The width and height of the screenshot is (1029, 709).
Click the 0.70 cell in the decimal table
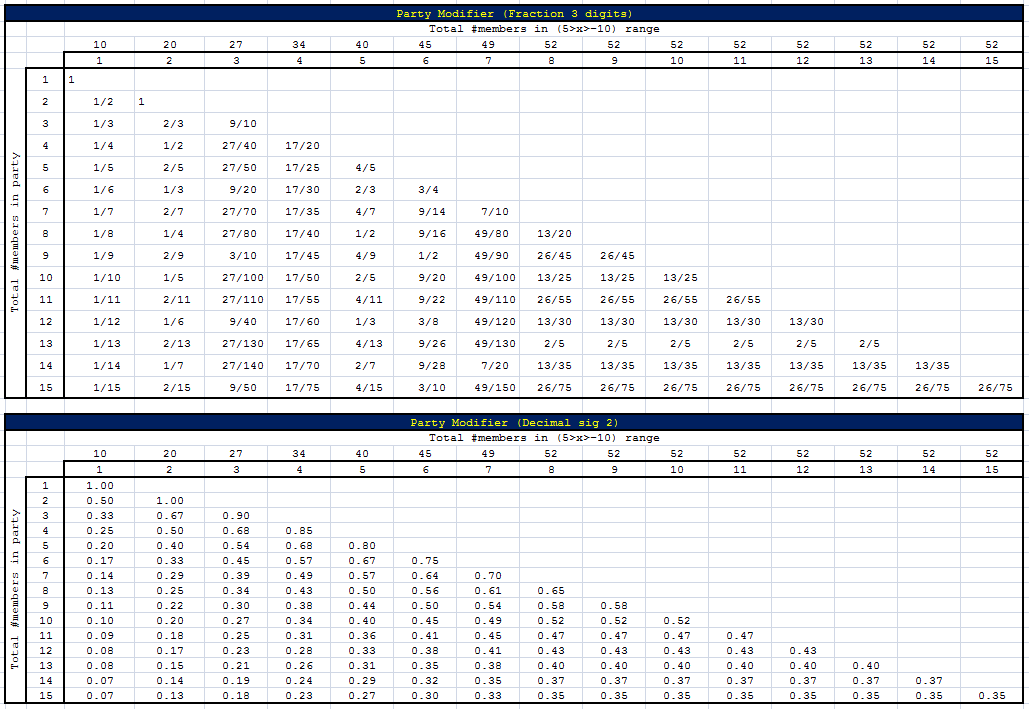[x=488, y=576]
